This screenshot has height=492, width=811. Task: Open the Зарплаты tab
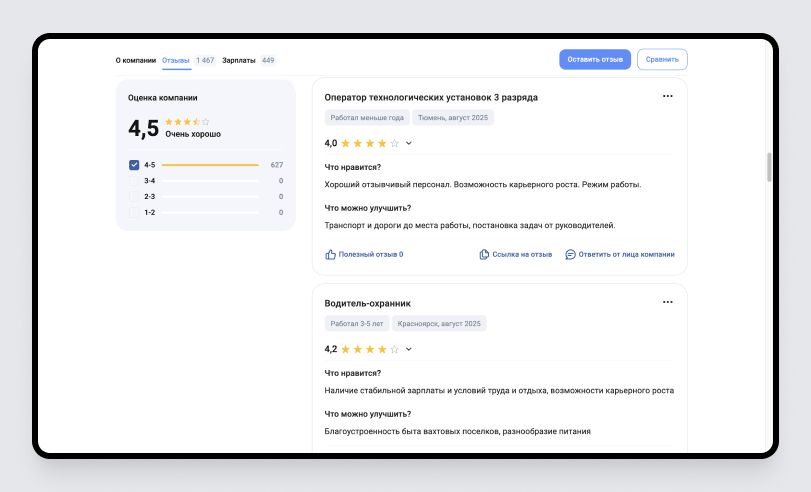[x=239, y=60]
